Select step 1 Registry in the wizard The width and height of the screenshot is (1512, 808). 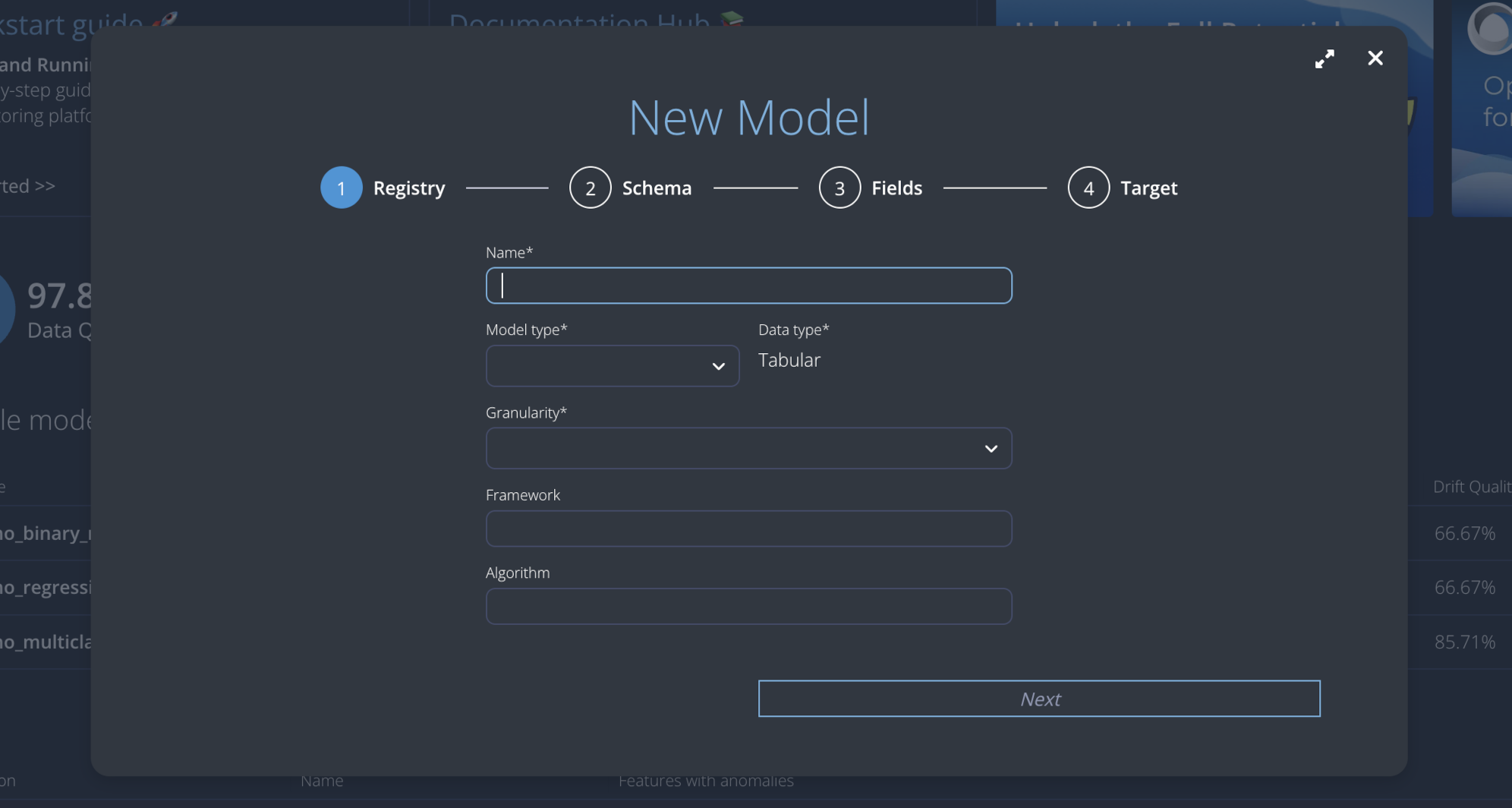[x=383, y=188]
